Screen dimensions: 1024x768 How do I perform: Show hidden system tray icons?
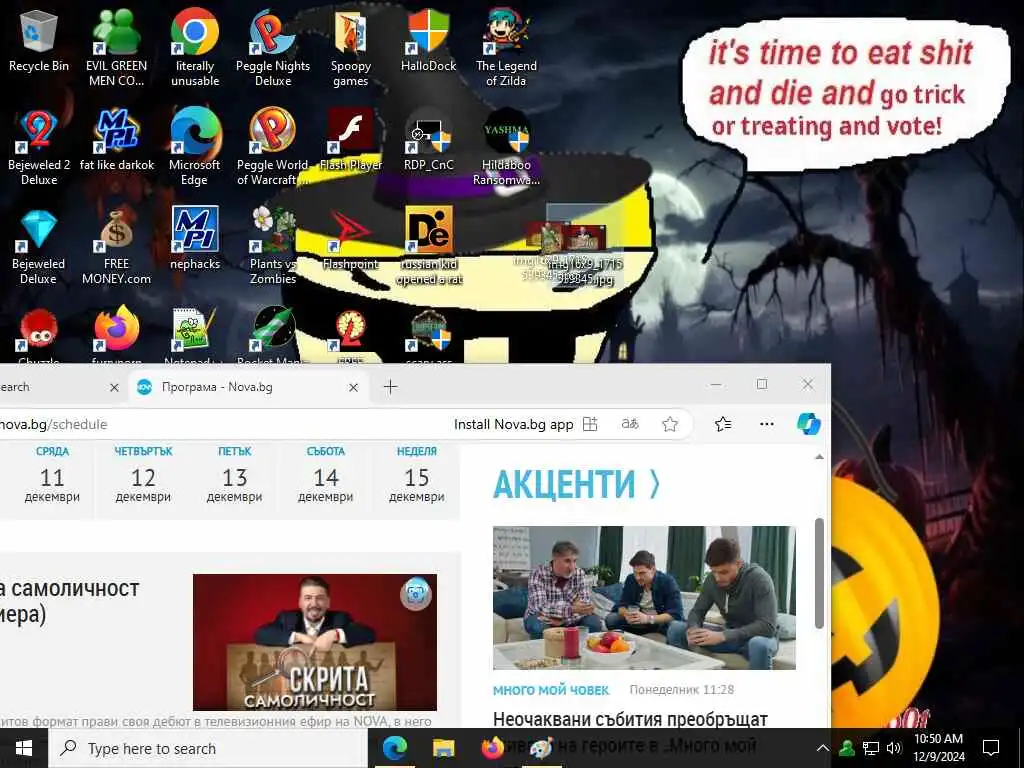823,748
